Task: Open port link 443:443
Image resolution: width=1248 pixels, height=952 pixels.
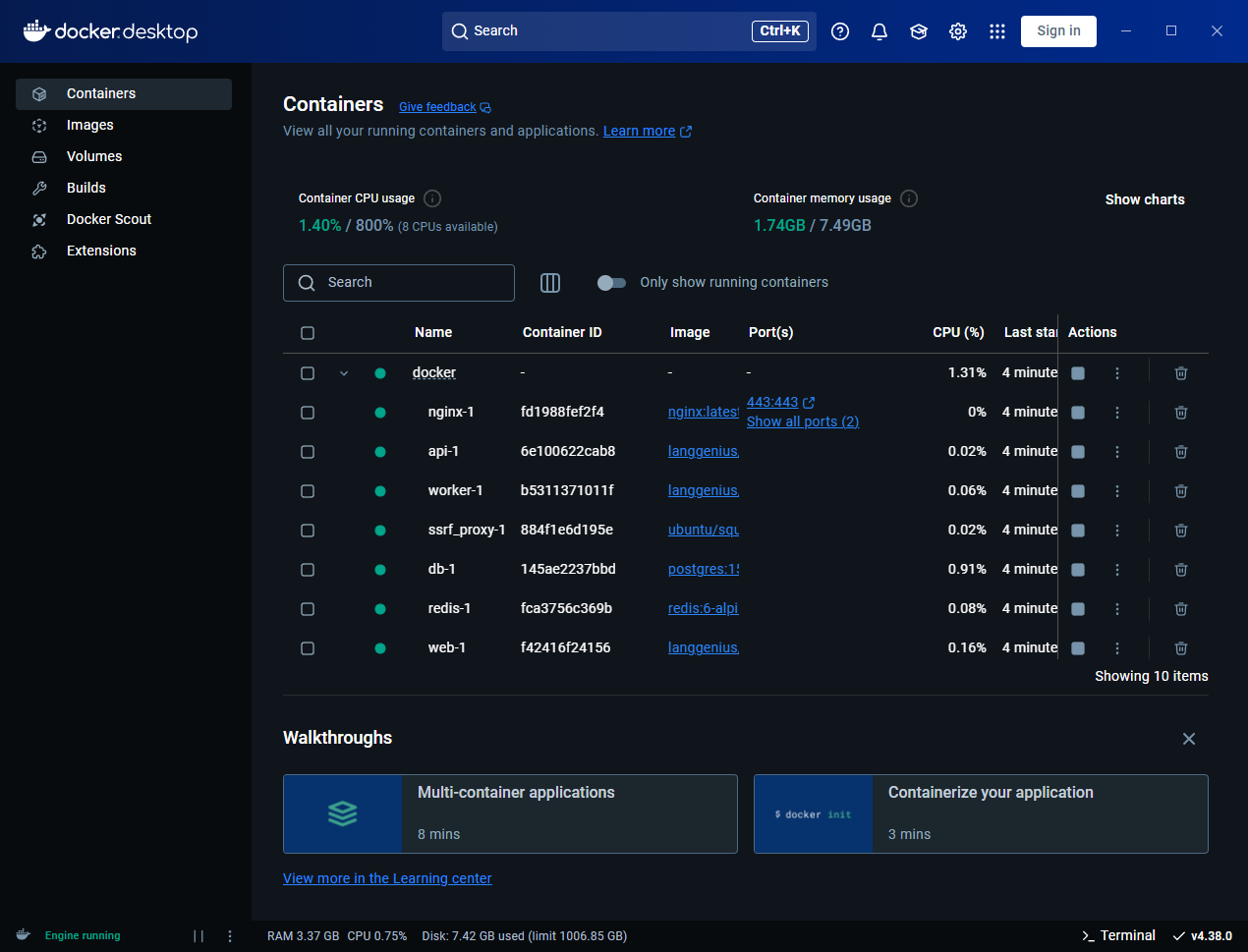Action: [x=772, y=403]
